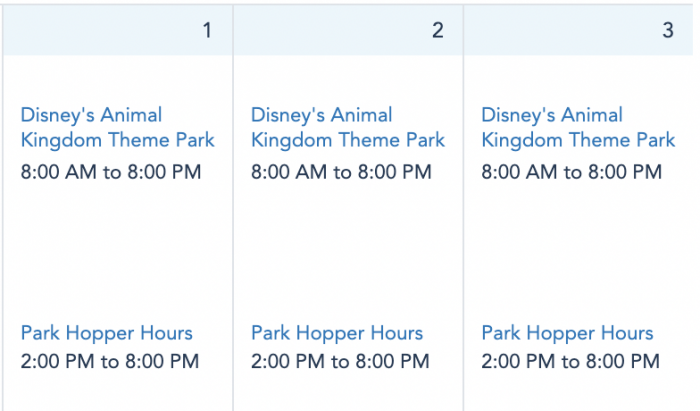Click the light blue header cell of day 2
The image size is (700, 411).
tap(348, 30)
